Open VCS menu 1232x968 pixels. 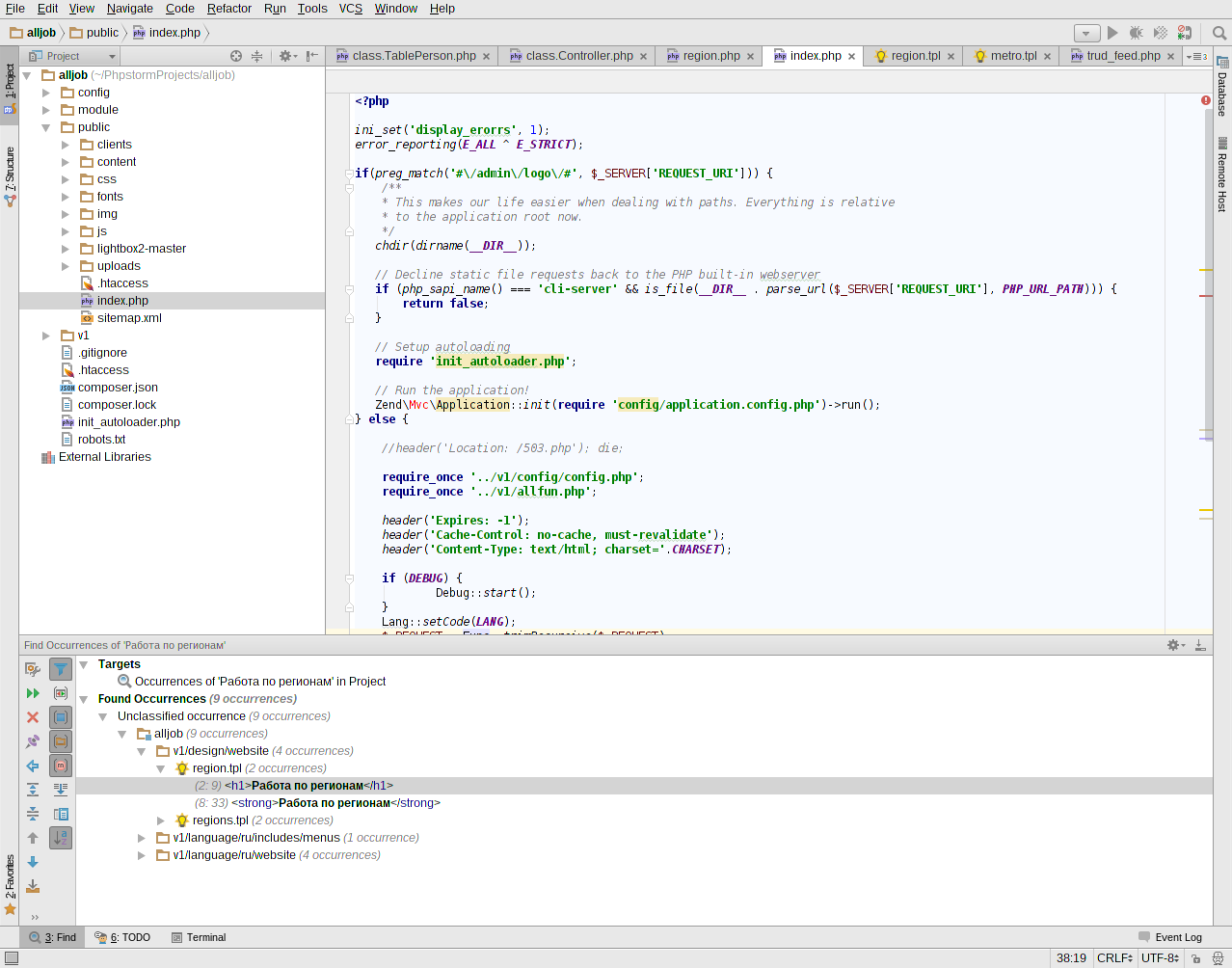[x=351, y=8]
